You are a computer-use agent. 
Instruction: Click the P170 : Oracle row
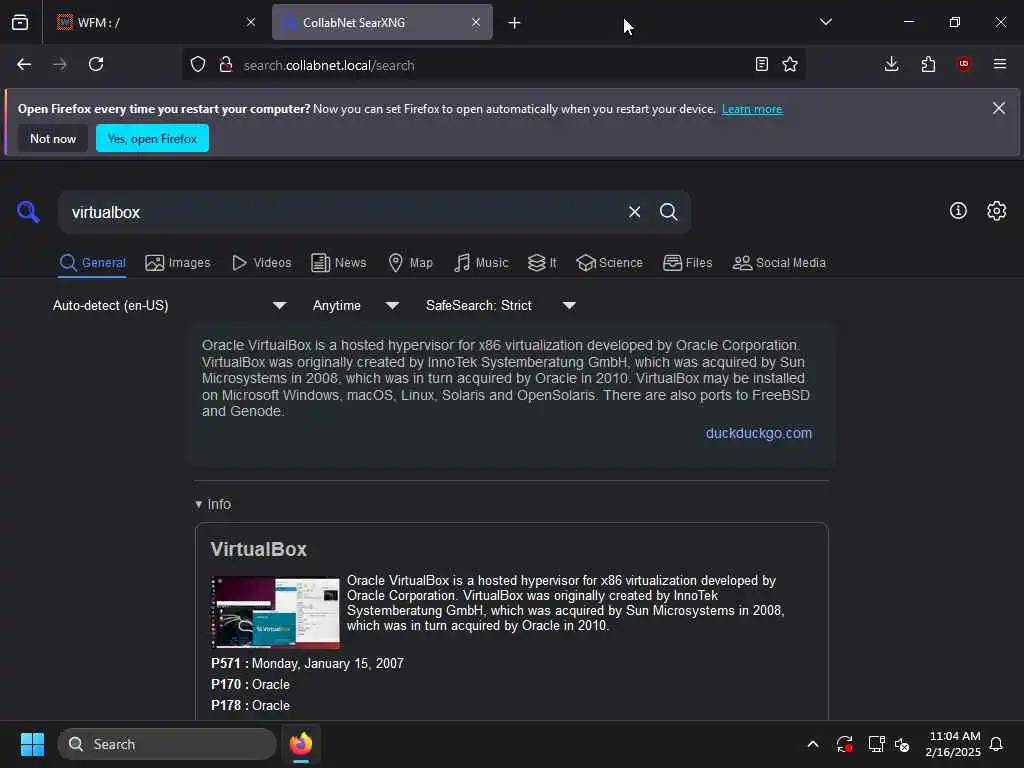250,684
